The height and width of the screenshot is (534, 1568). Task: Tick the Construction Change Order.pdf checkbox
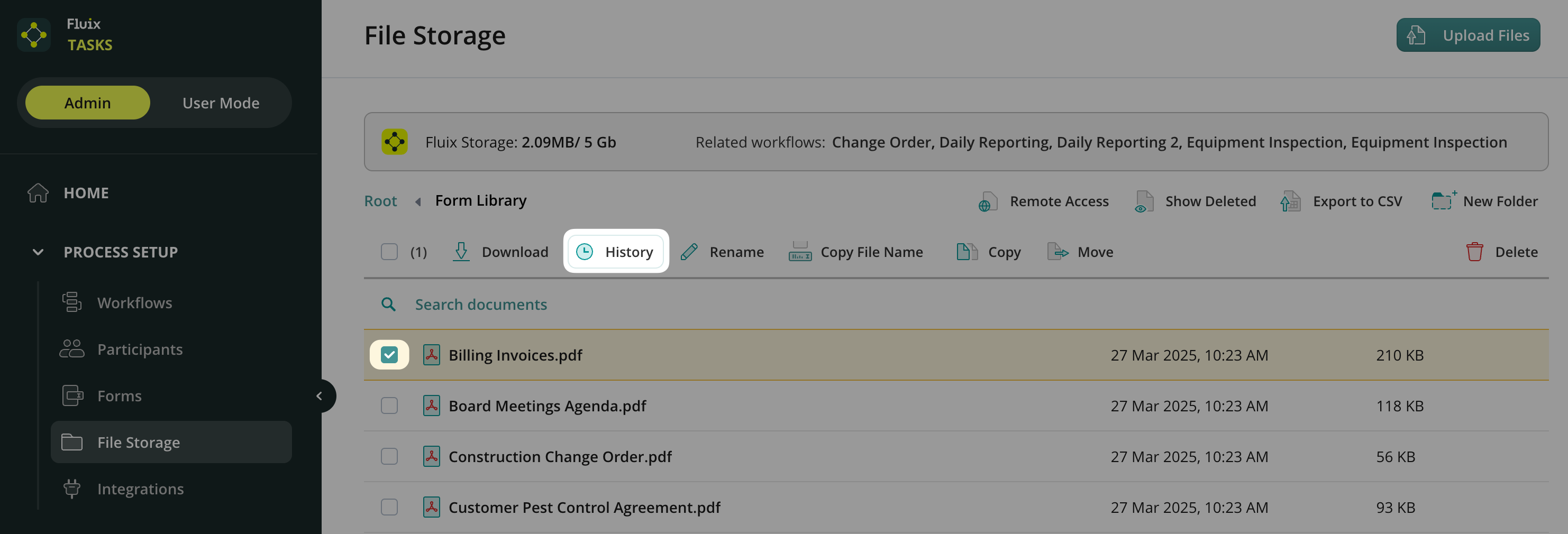coord(389,456)
